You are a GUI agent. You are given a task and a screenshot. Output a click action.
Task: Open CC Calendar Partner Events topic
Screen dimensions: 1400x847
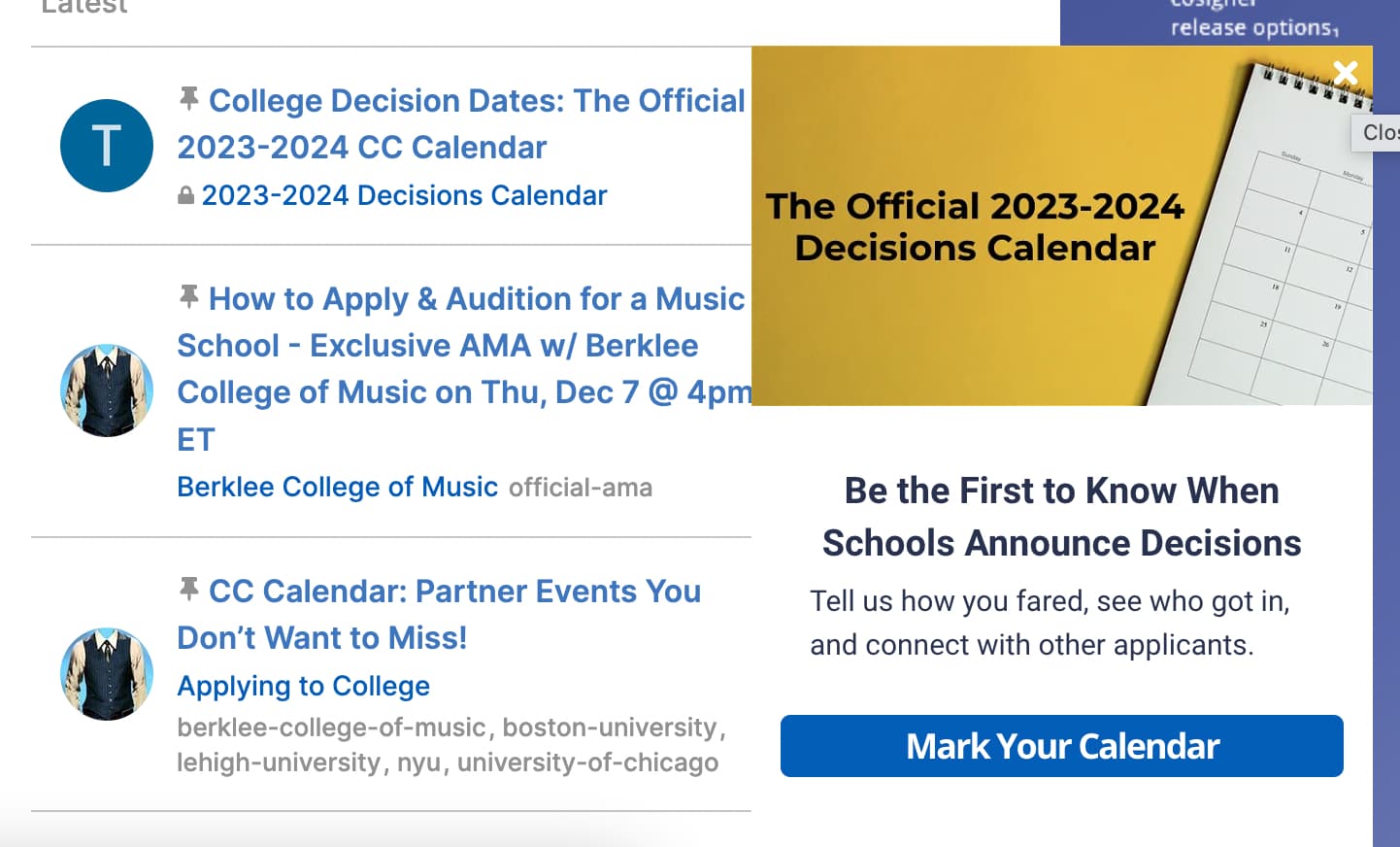pos(439,614)
